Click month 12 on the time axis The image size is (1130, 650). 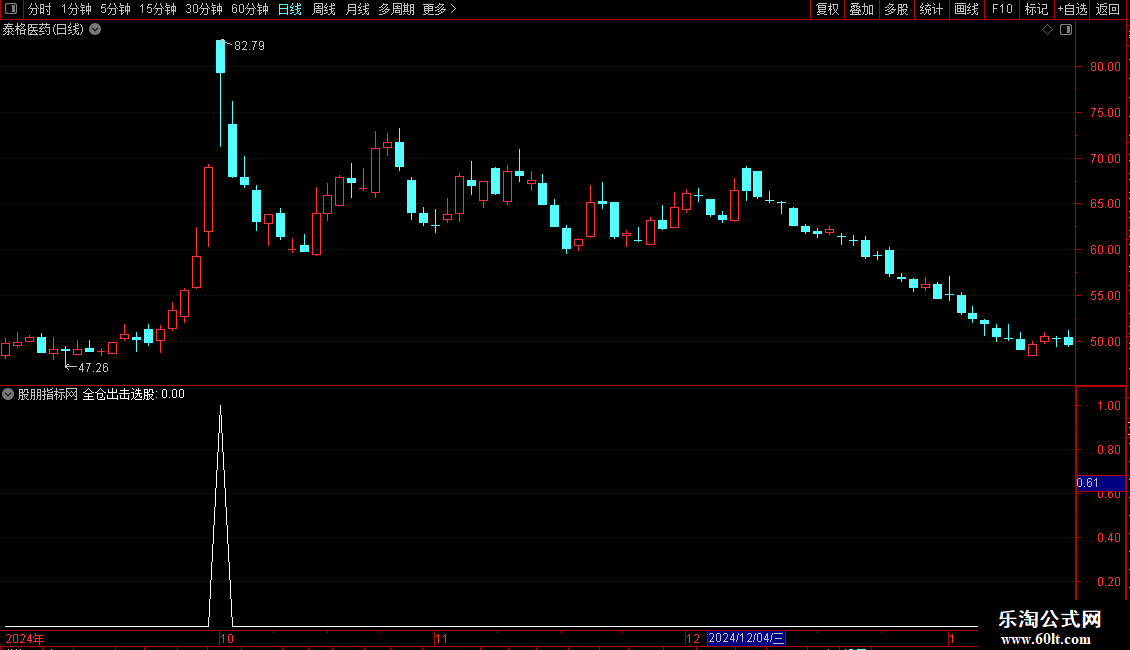point(693,638)
